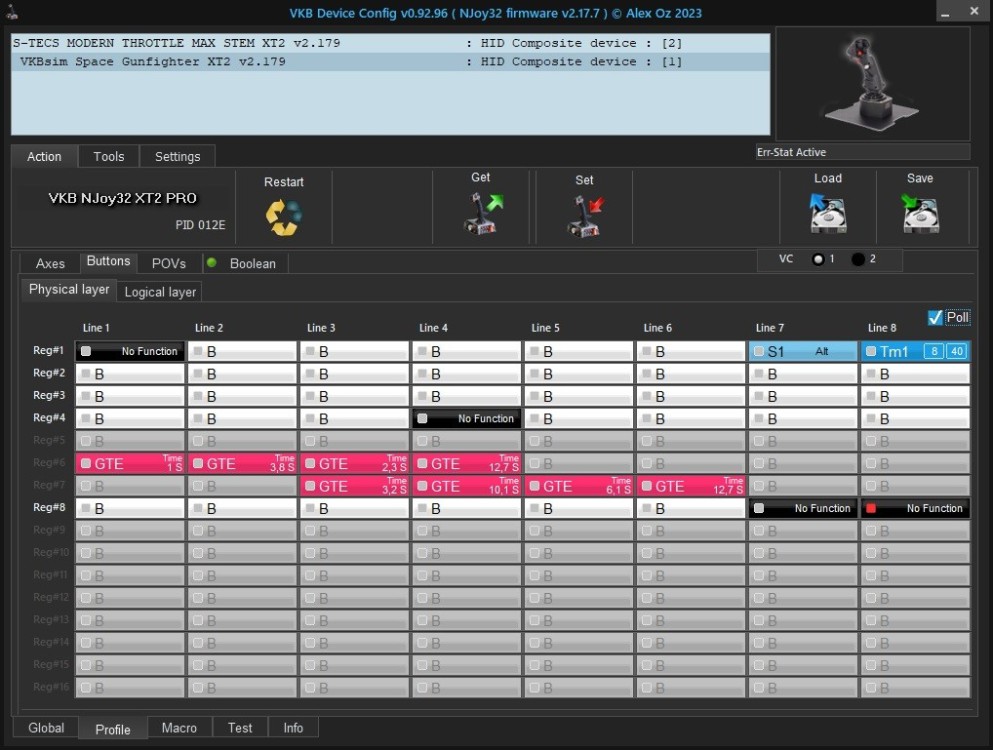Image resolution: width=993 pixels, height=750 pixels.
Task: Click the Reg#8 row label
Action: tap(49, 507)
